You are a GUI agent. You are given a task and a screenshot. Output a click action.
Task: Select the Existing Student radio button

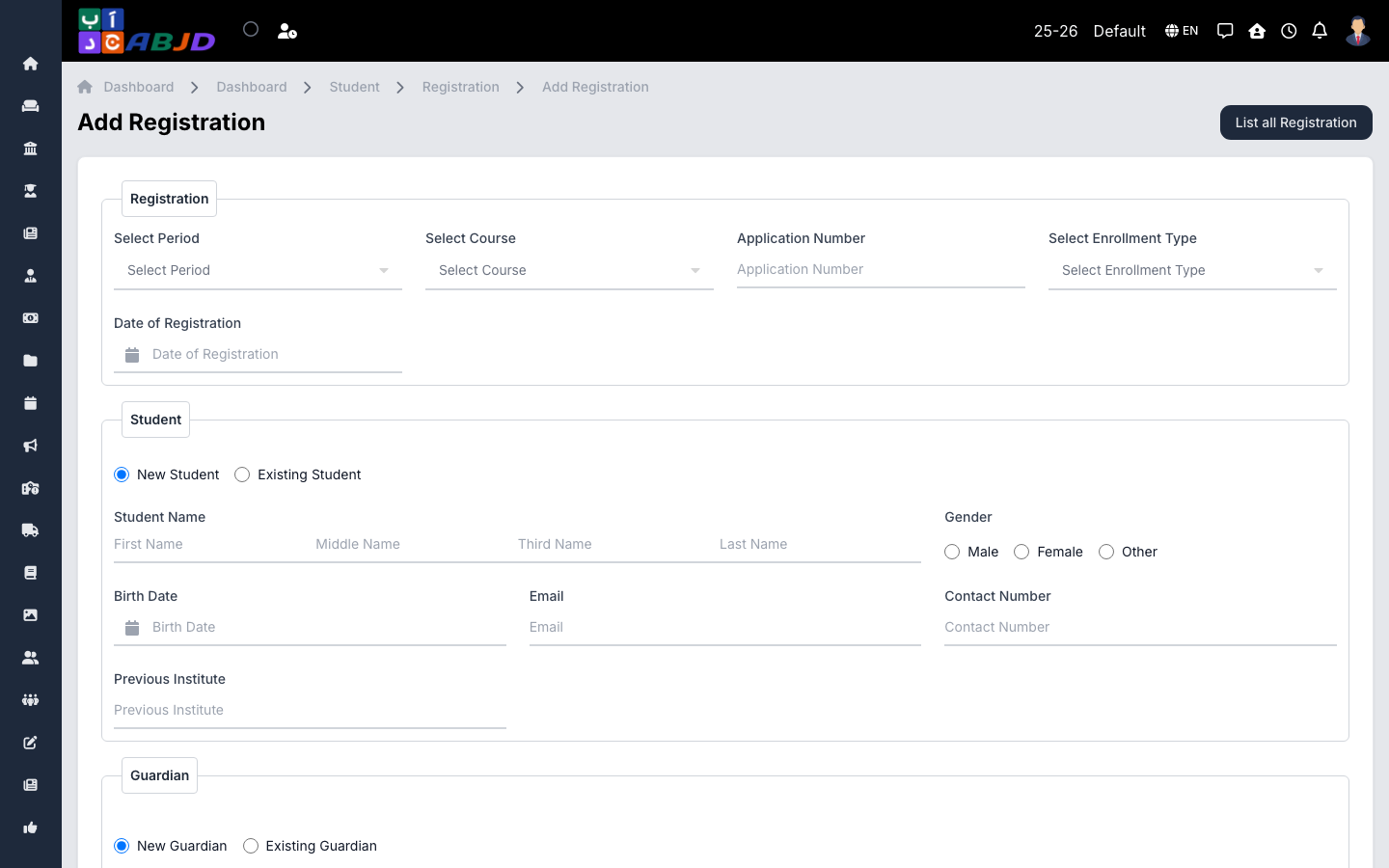point(242,475)
